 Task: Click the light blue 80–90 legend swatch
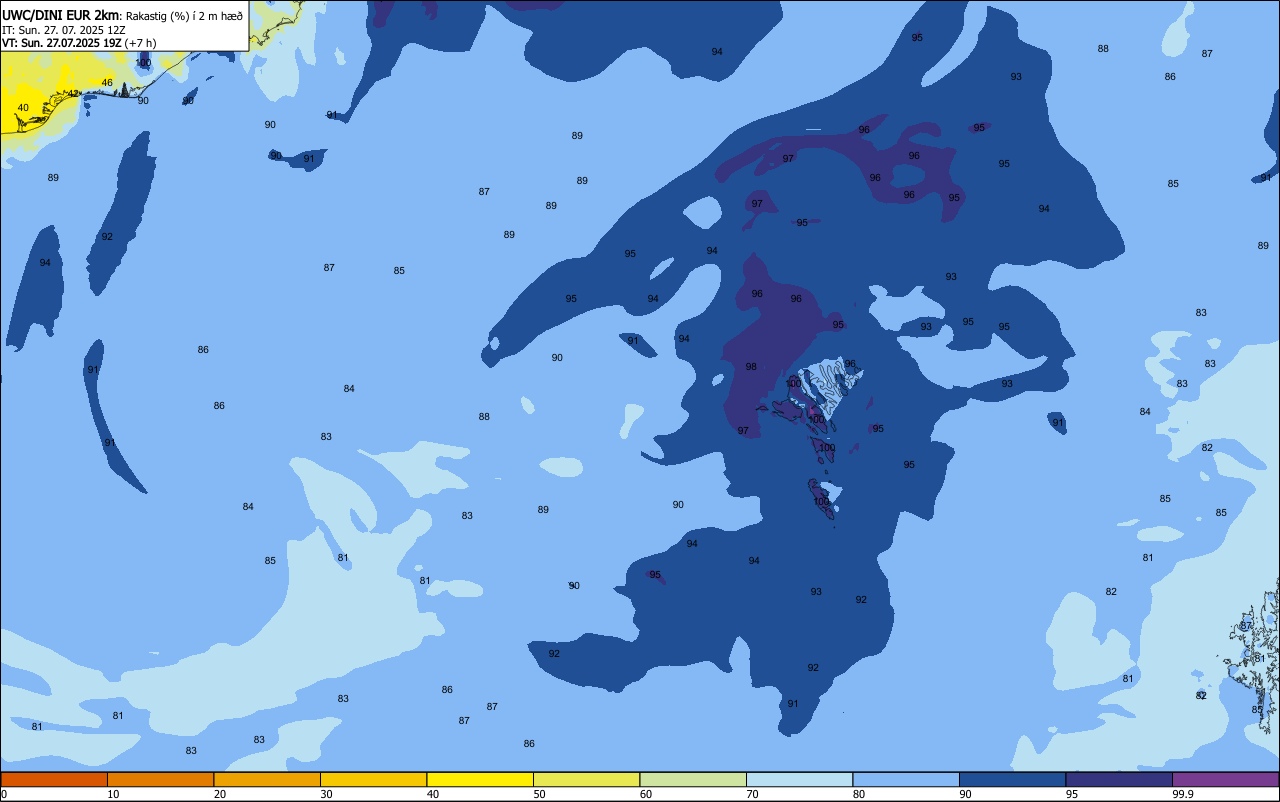pos(906,779)
